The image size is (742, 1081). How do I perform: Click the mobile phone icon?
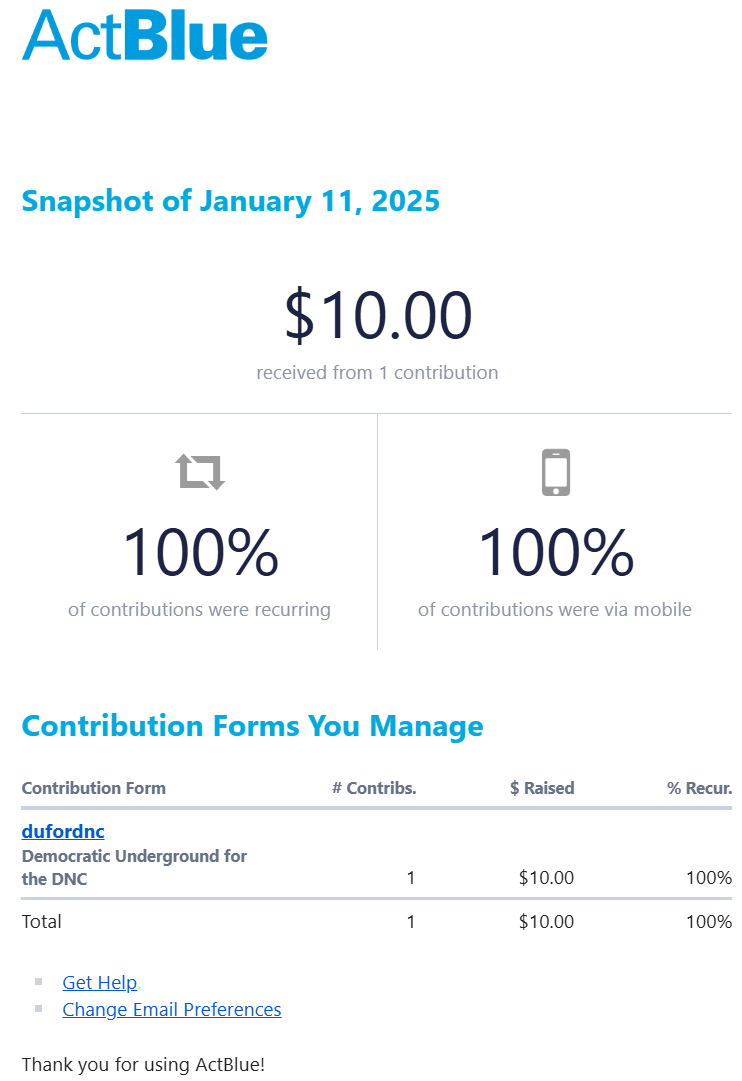click(x=555, y=472)
